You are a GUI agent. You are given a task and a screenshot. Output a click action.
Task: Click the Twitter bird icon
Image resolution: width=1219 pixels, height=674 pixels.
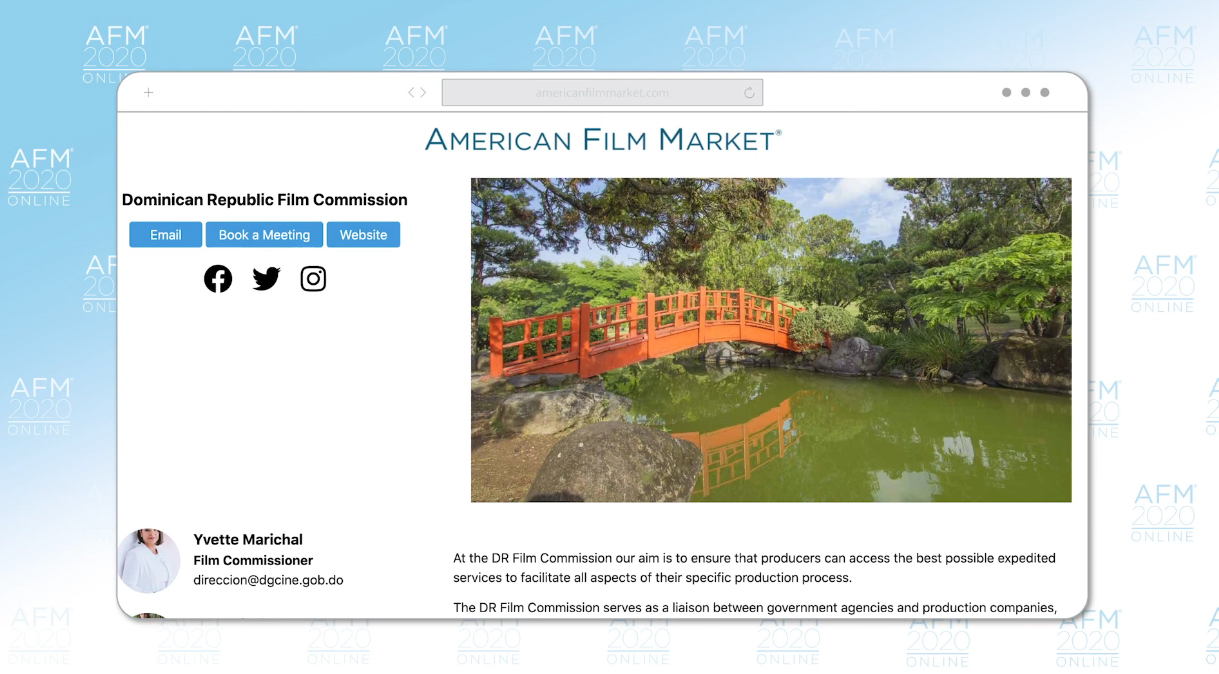point(266,279)
